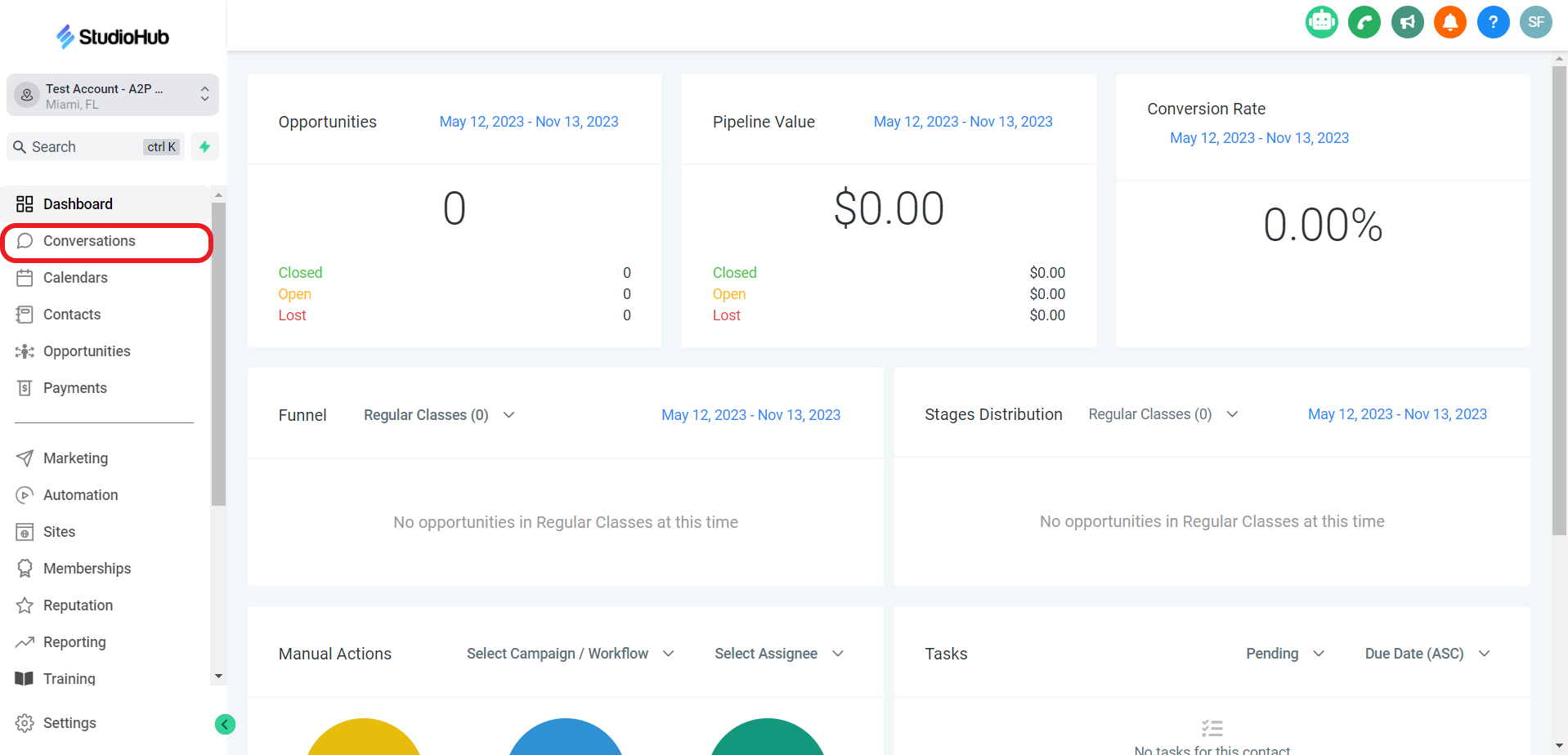Viewport: 1568px width, 755px height.
Task: Navigate to Contacts
Action: click(x=106, y=315)
